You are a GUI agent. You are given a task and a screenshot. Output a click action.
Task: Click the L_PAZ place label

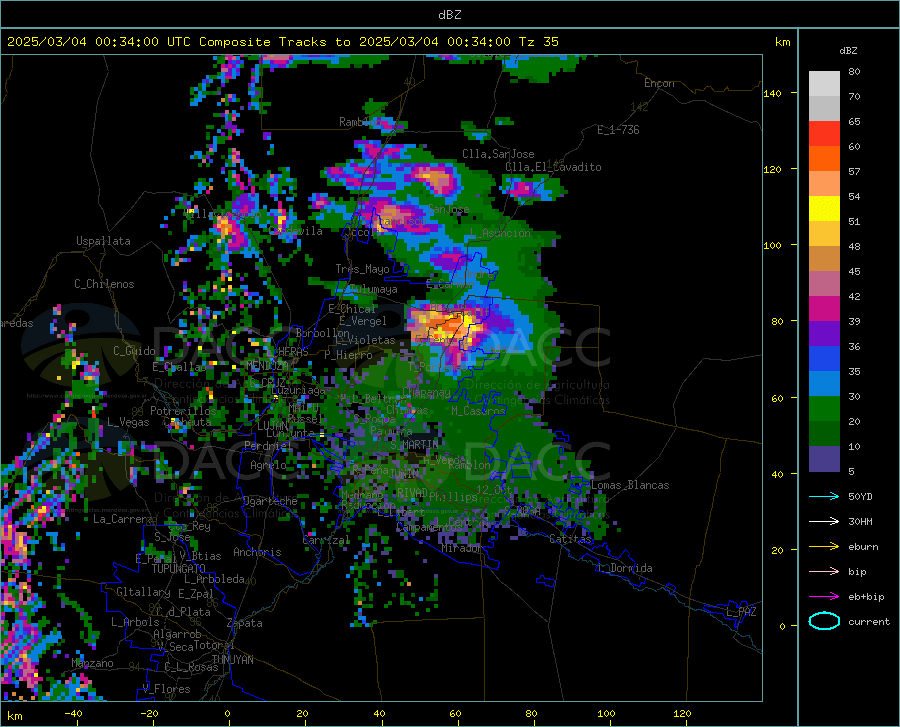click(x=741, y=612)
